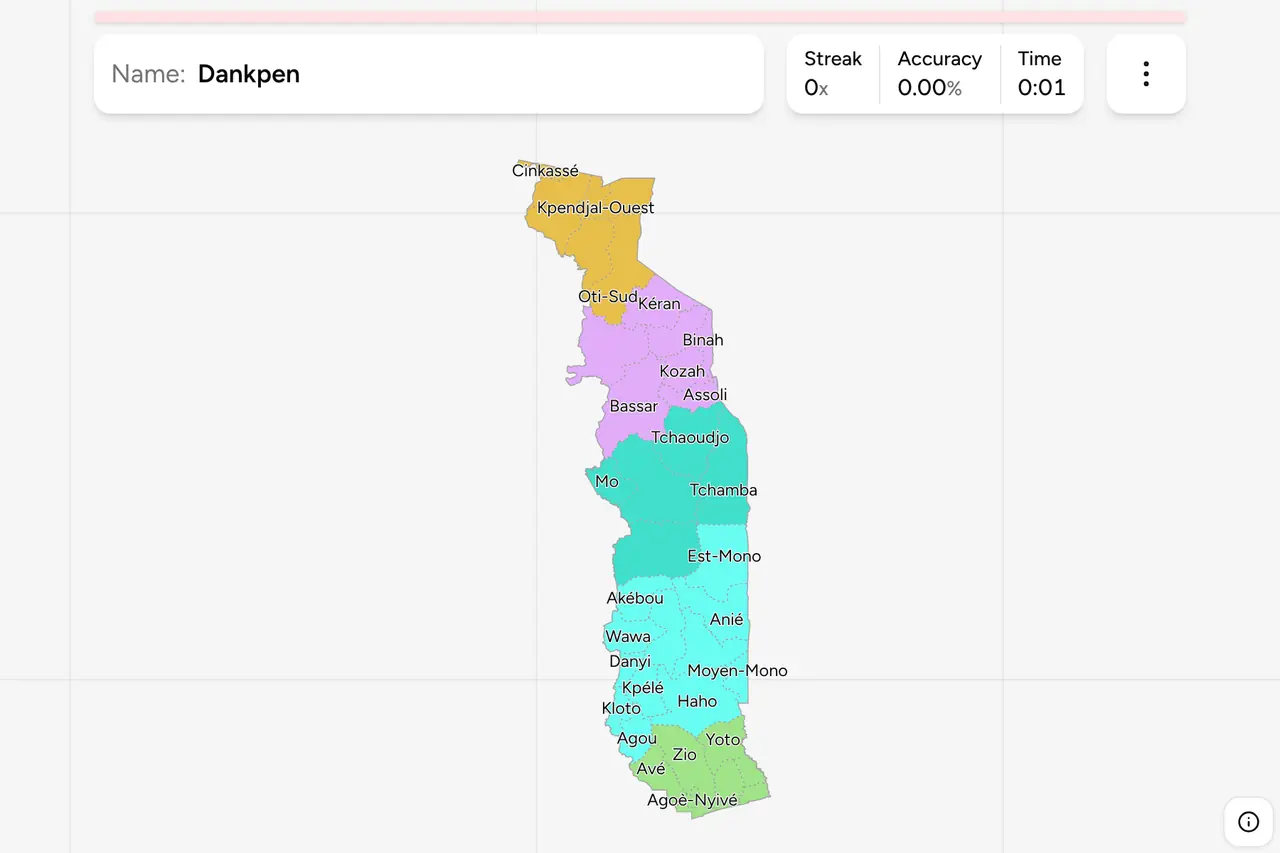Click the Agoè-Nyivé label

coord(692,801)
